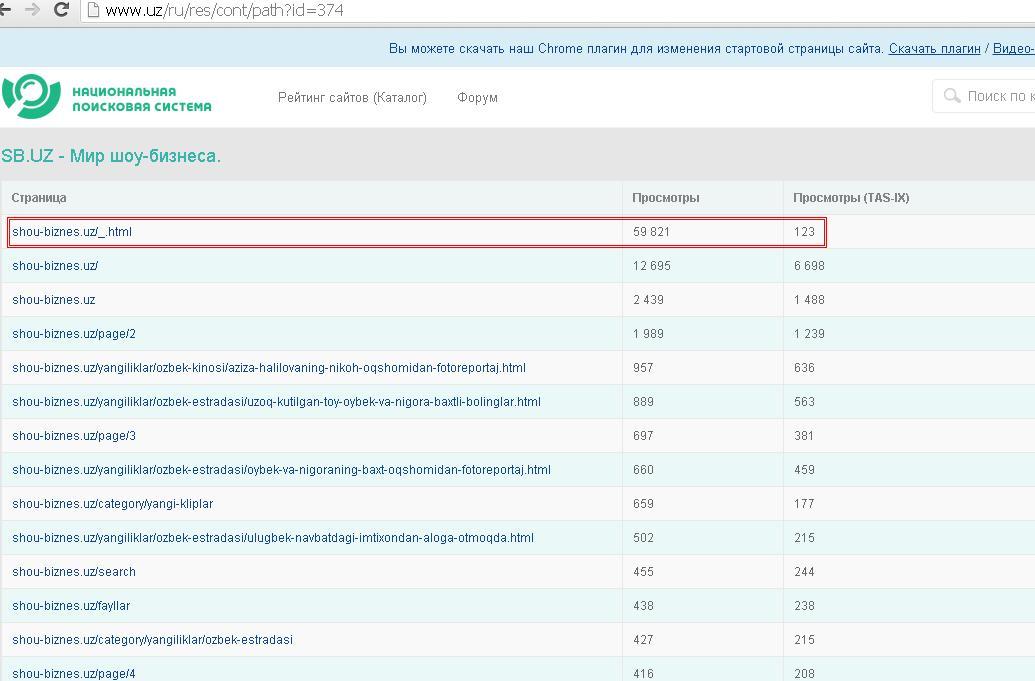This screenshot has height=681, width=1035.
Task: Open the shou-biznes.uz/search link
Action: click(74, 572)
